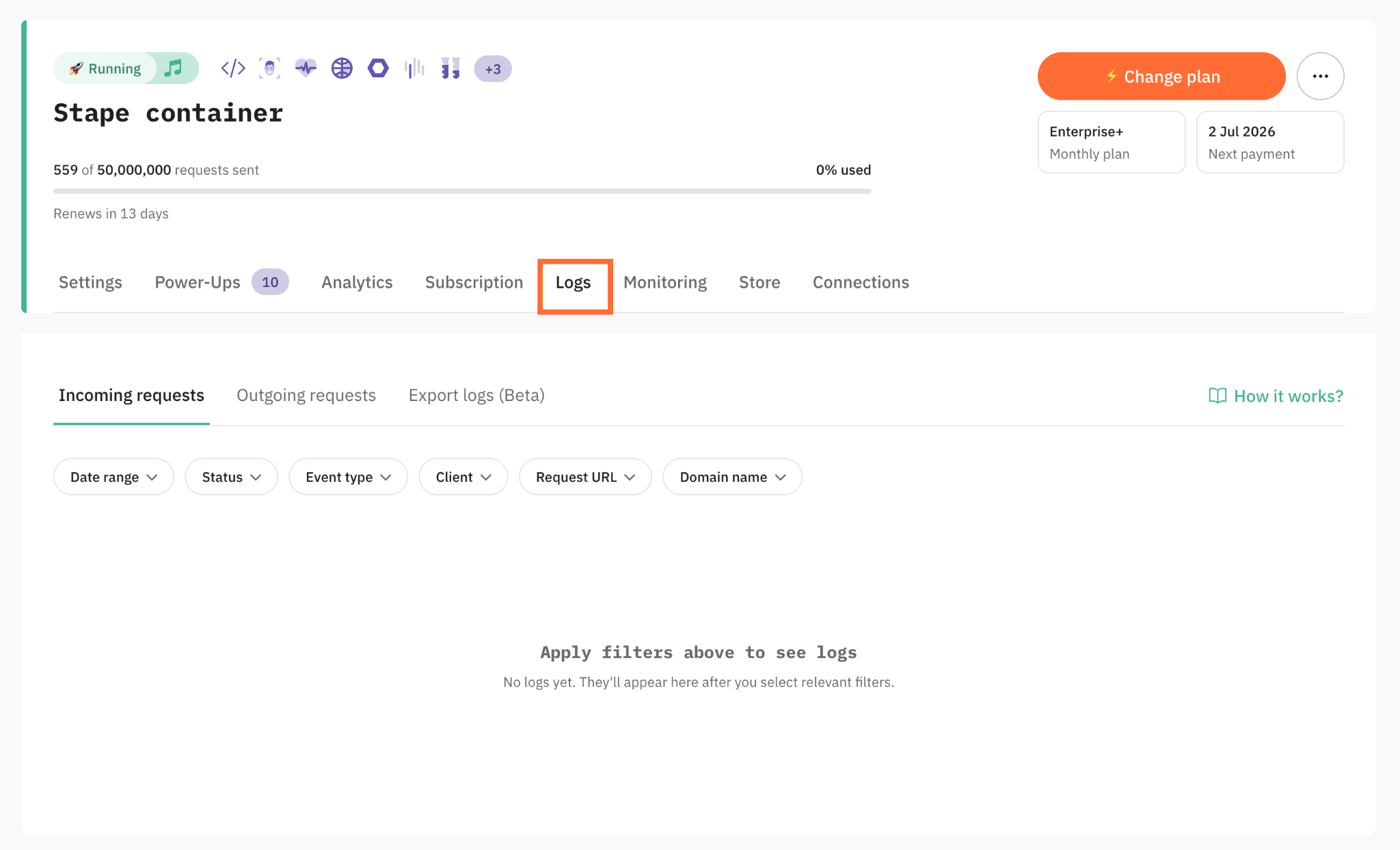Click the heartbeat monitor power-up icon
Viewport: 1400px width, 850px height.
pos(306,68)
